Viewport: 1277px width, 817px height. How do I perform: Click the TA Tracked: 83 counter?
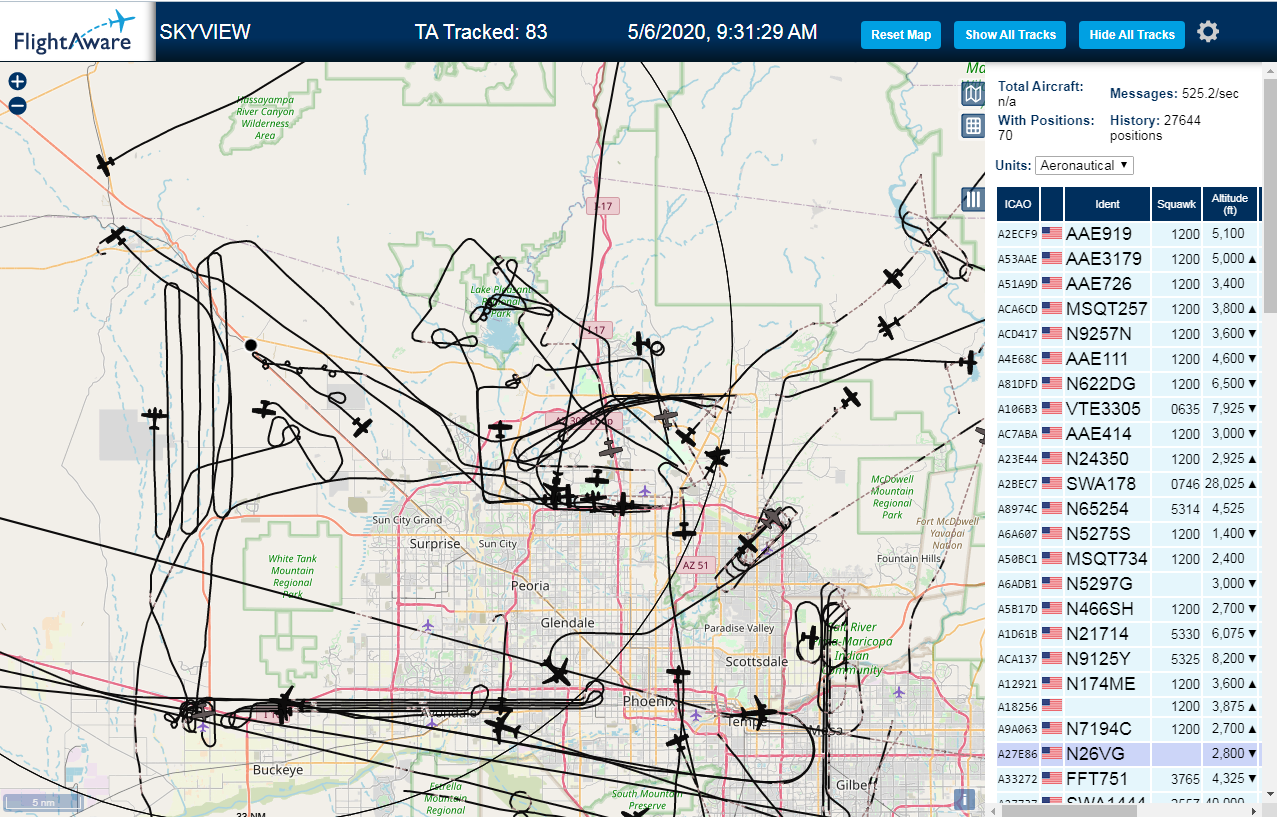coord(481,32)
